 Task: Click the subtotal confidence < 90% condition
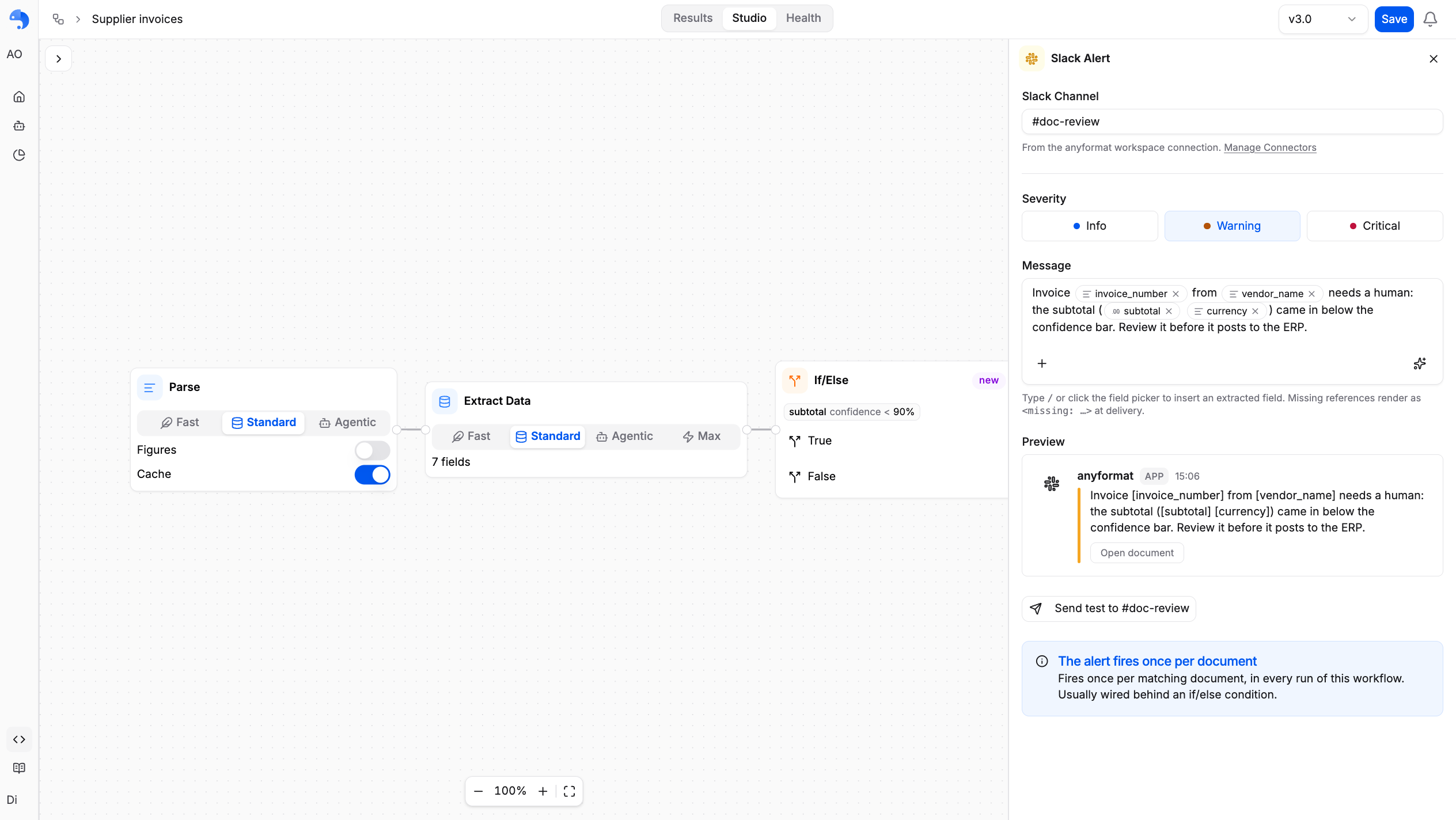pyautogui.click(x=851, y=412)
